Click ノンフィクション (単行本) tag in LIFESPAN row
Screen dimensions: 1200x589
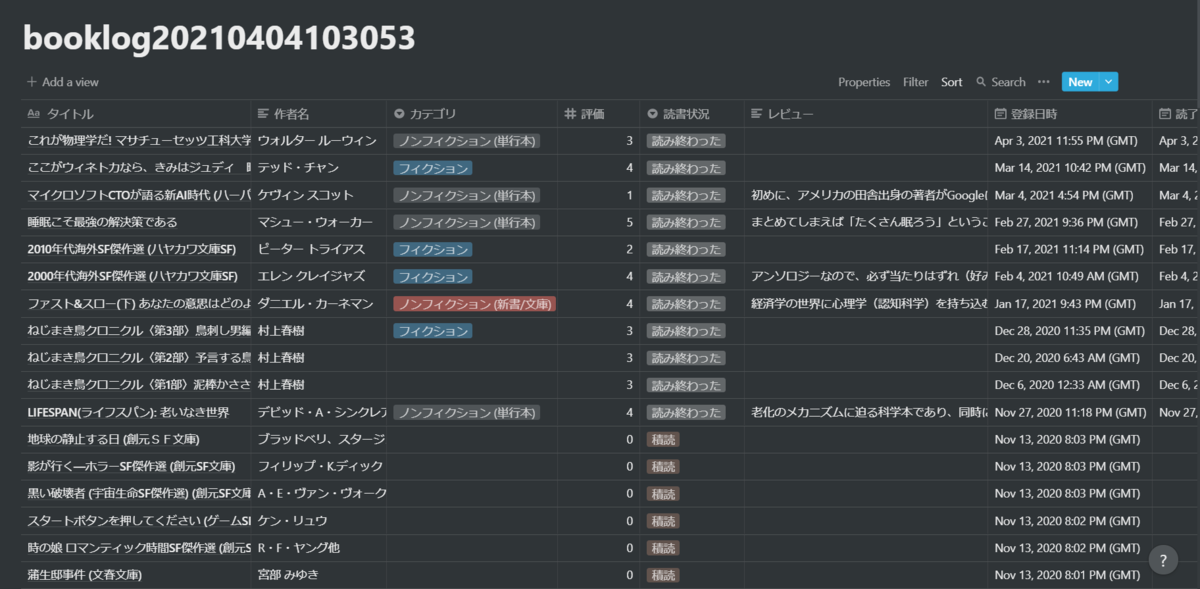[x=467, y=412]
